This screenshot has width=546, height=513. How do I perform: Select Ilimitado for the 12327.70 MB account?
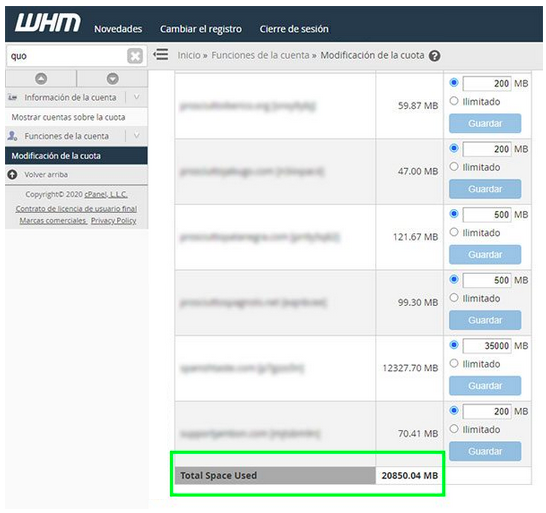tap(454, 363)
